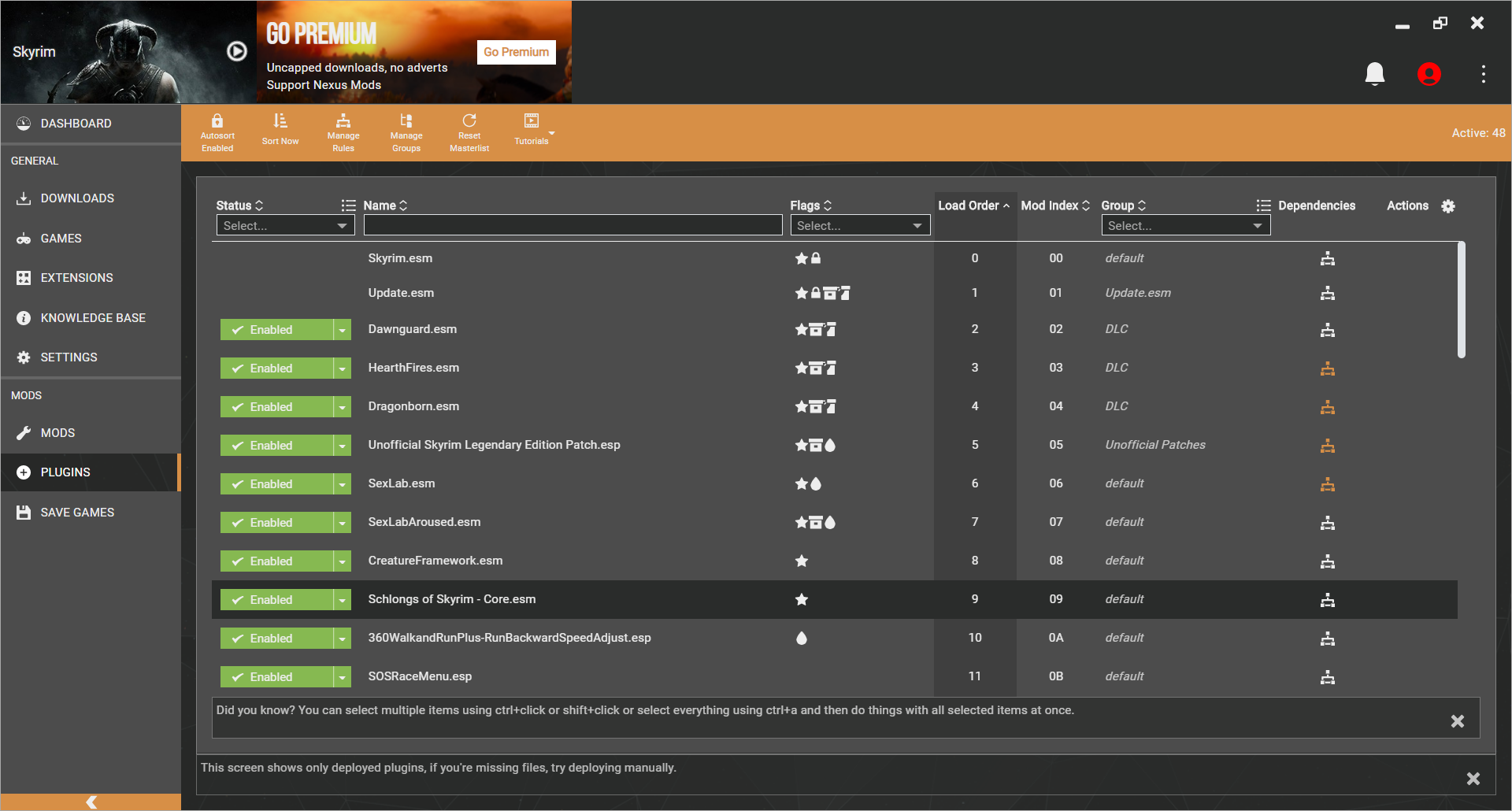The image size is (1512, 811).
Task: Open the Flags filter dropdown
Action: click(x=860, y=226)
